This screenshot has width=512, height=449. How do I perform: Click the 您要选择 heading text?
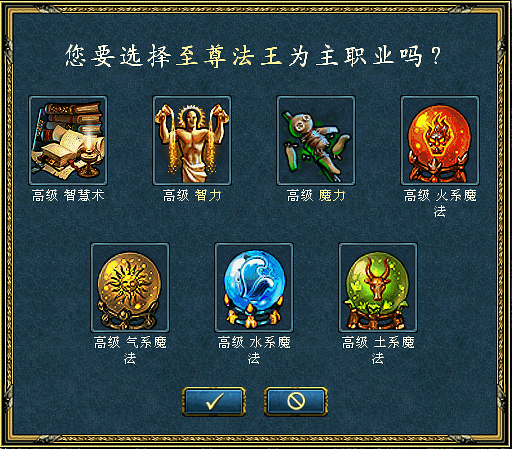tap(118, 56)
